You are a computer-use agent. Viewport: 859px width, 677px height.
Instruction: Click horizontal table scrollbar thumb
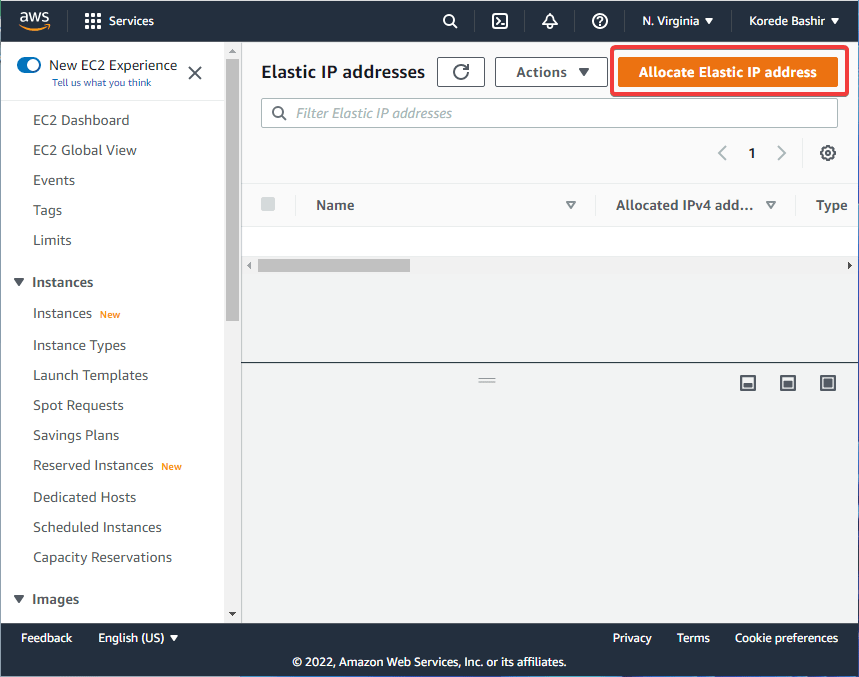pyautogui.click(x=334, y=266)
